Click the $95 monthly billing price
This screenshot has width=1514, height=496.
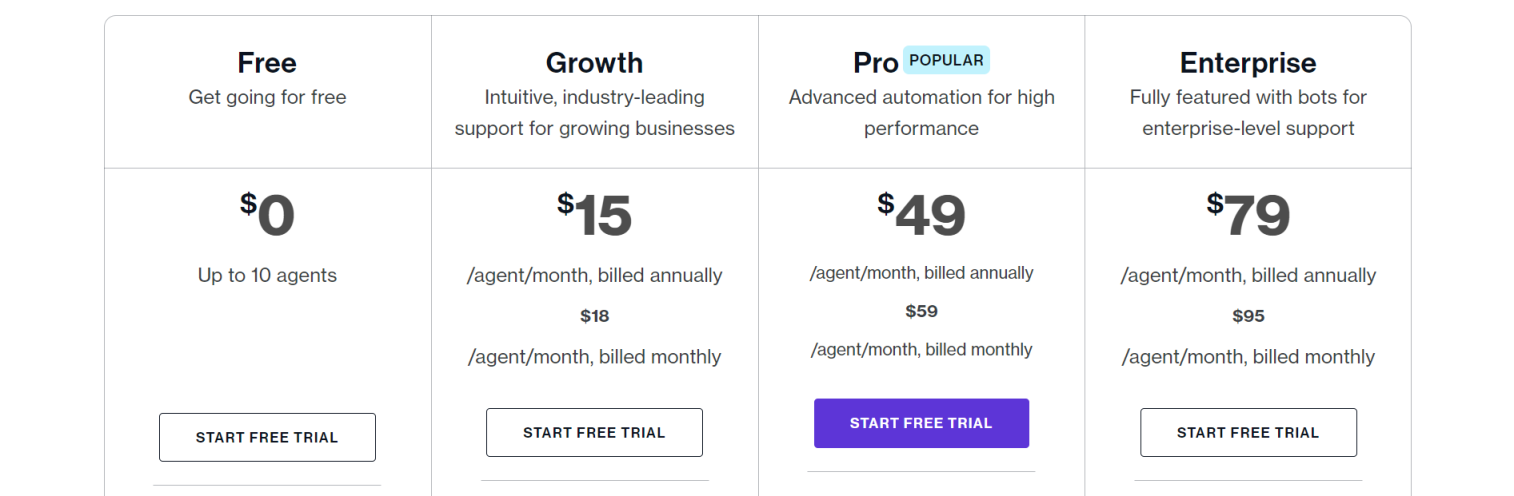1248,316
